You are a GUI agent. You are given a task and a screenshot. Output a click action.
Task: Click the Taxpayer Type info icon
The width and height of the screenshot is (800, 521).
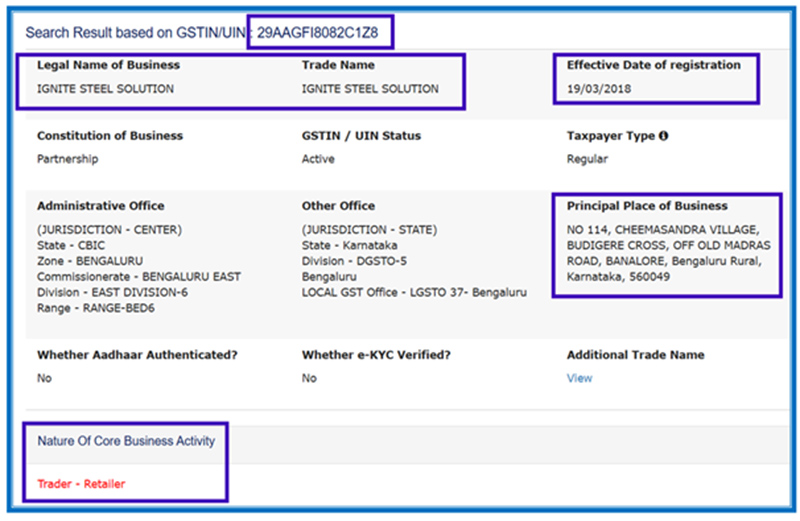click(664, 136)
